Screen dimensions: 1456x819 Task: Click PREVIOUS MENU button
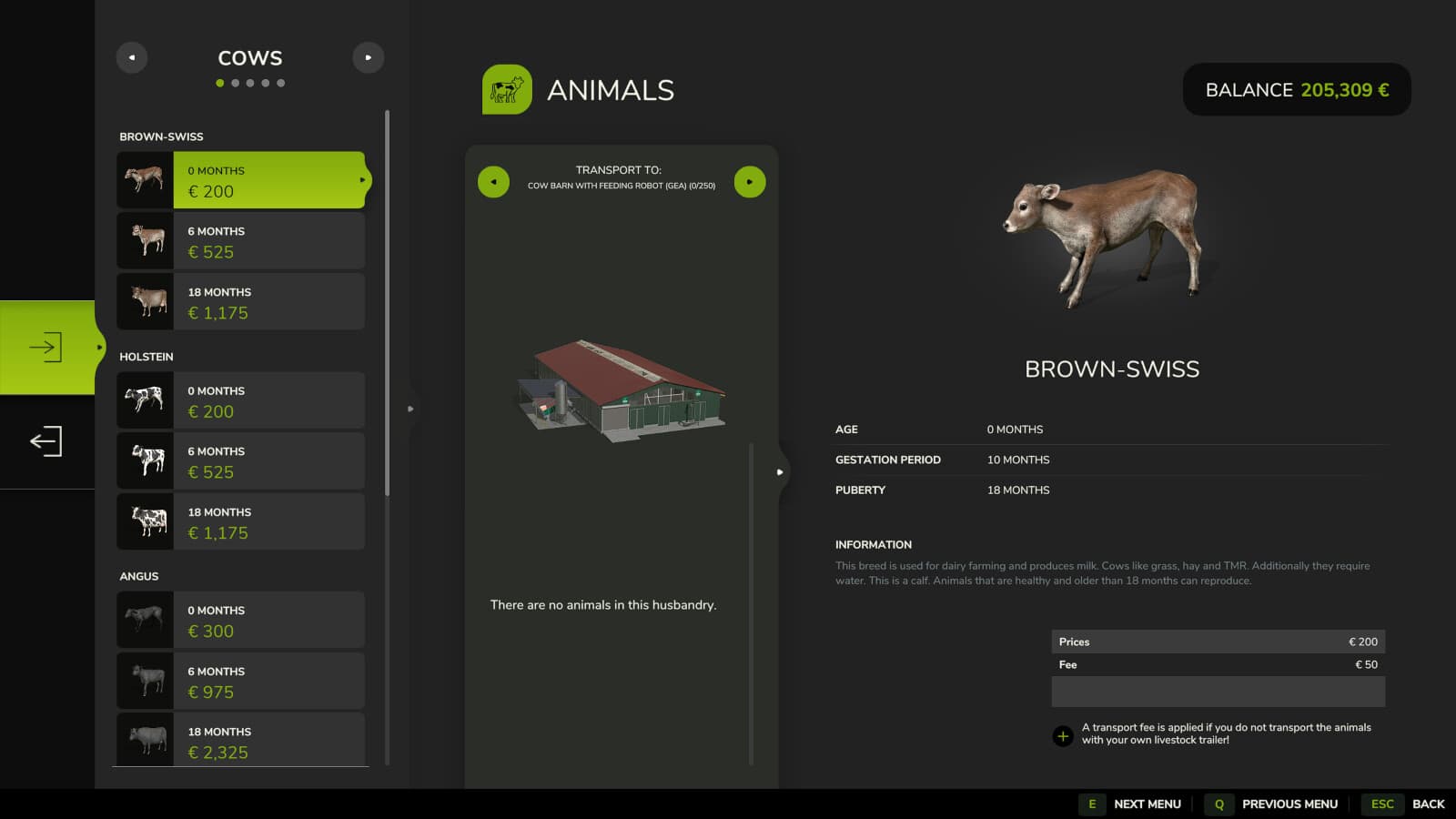(x=1289, y=804)
